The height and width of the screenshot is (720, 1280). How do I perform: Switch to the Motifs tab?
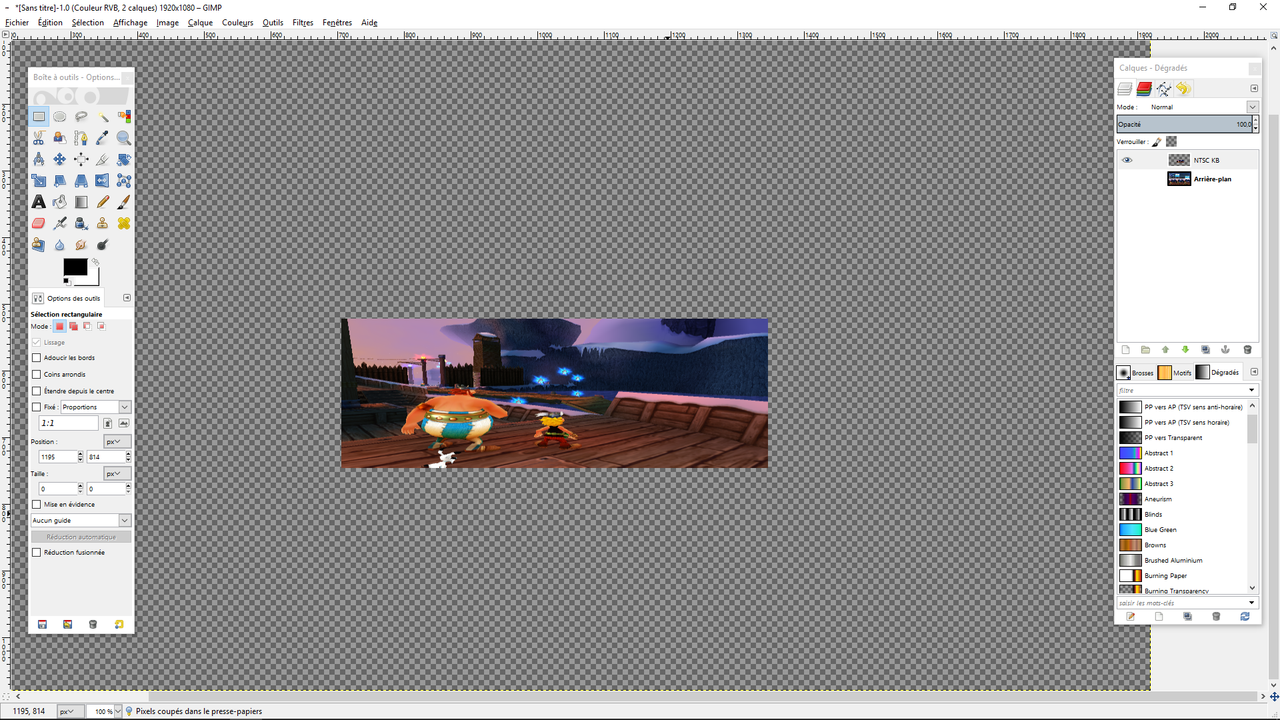coord(1175,372)
